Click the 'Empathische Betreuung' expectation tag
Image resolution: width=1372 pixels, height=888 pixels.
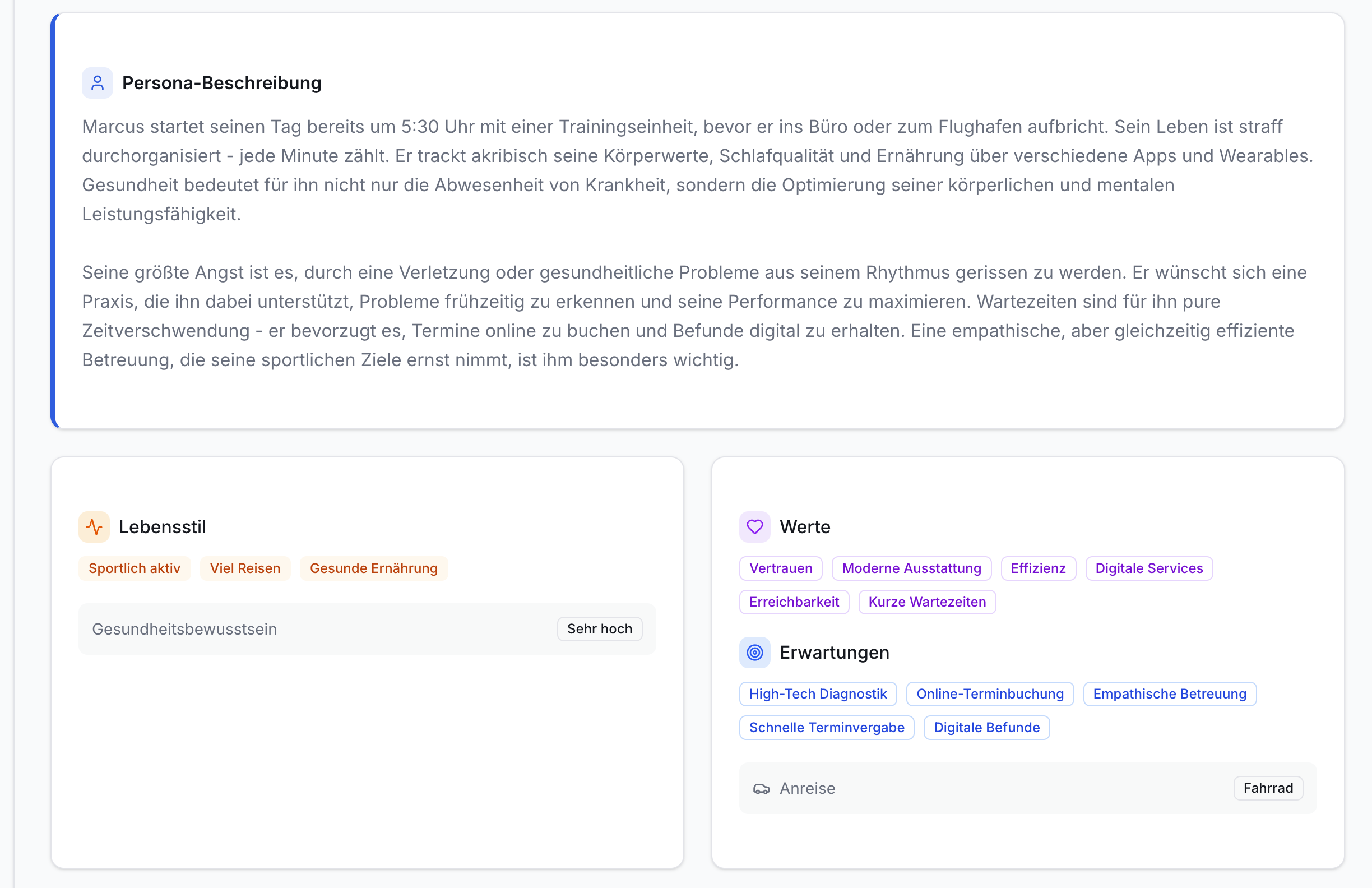coord(1170,693)
